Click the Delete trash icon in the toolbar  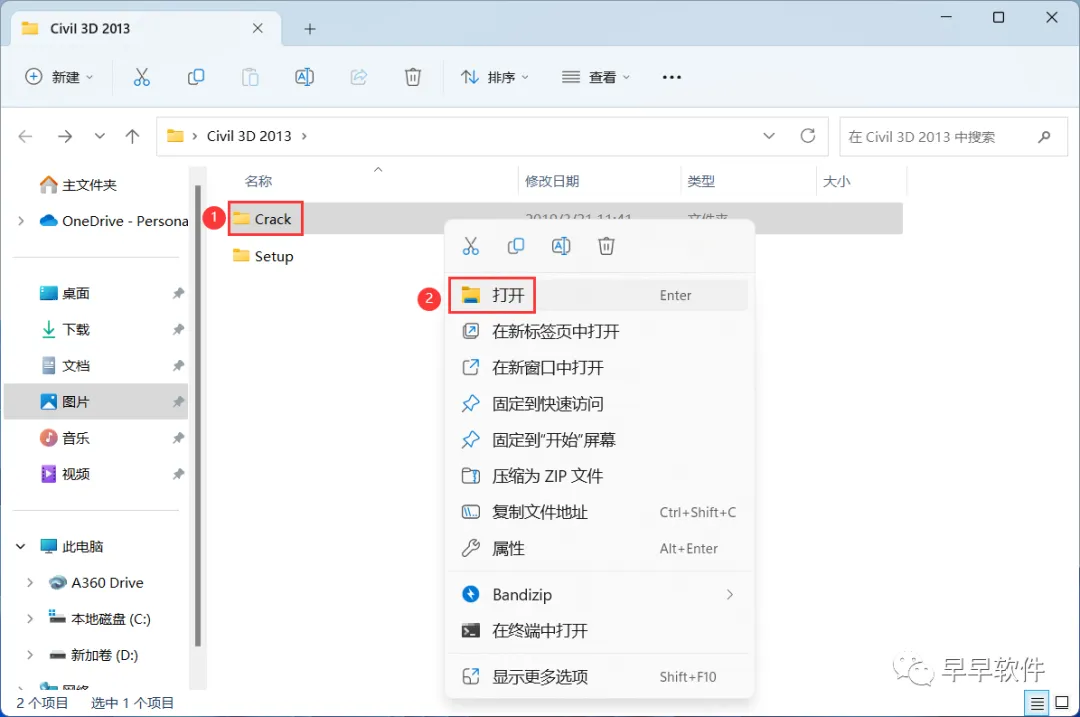pyautogui.click(x=413, y=77)
